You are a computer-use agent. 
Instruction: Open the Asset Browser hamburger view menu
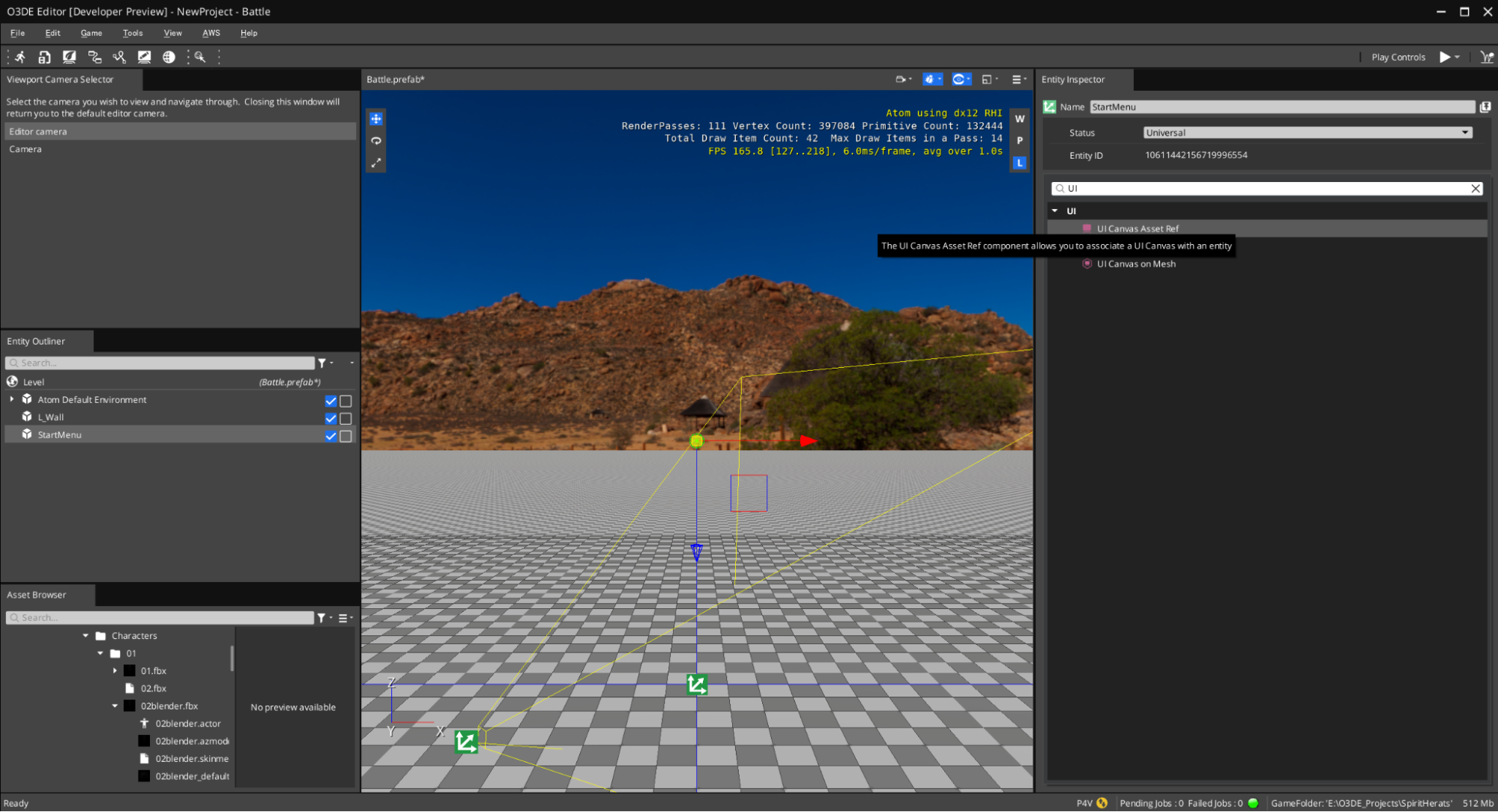pyautogui.click(x=345, y=618)
